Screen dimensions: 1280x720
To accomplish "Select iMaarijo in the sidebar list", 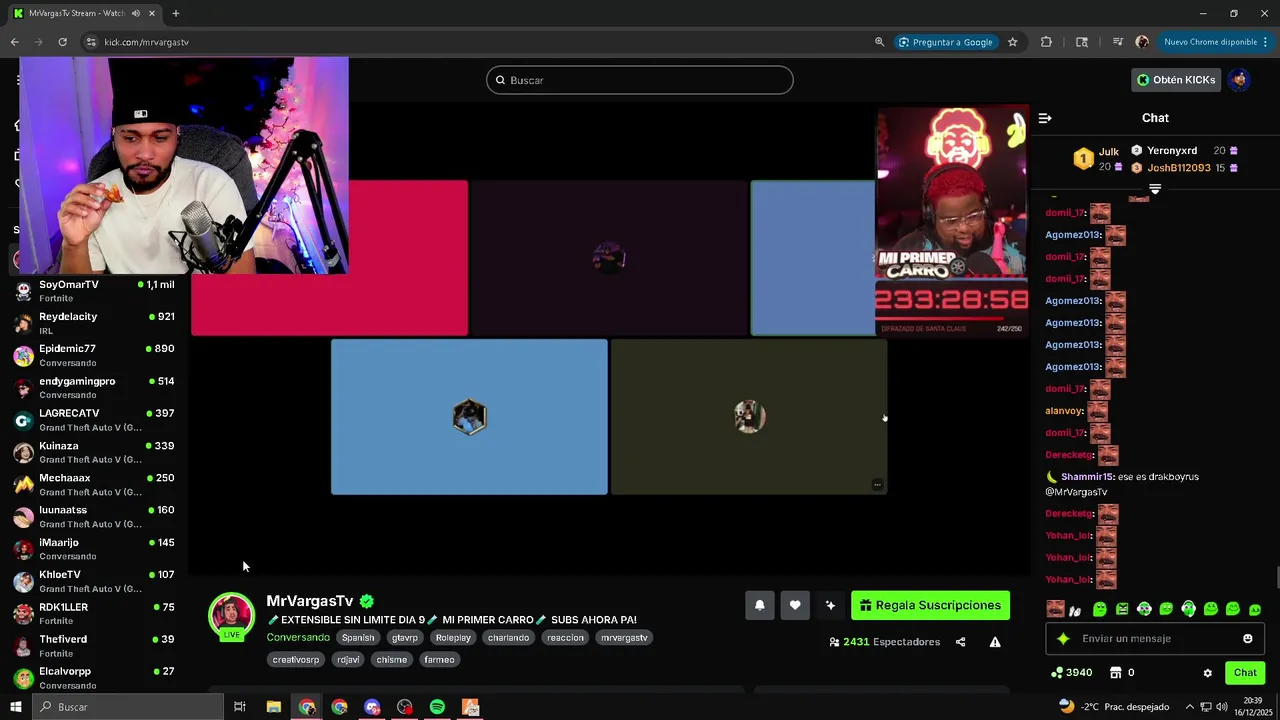I will click(x=94, y=549).
